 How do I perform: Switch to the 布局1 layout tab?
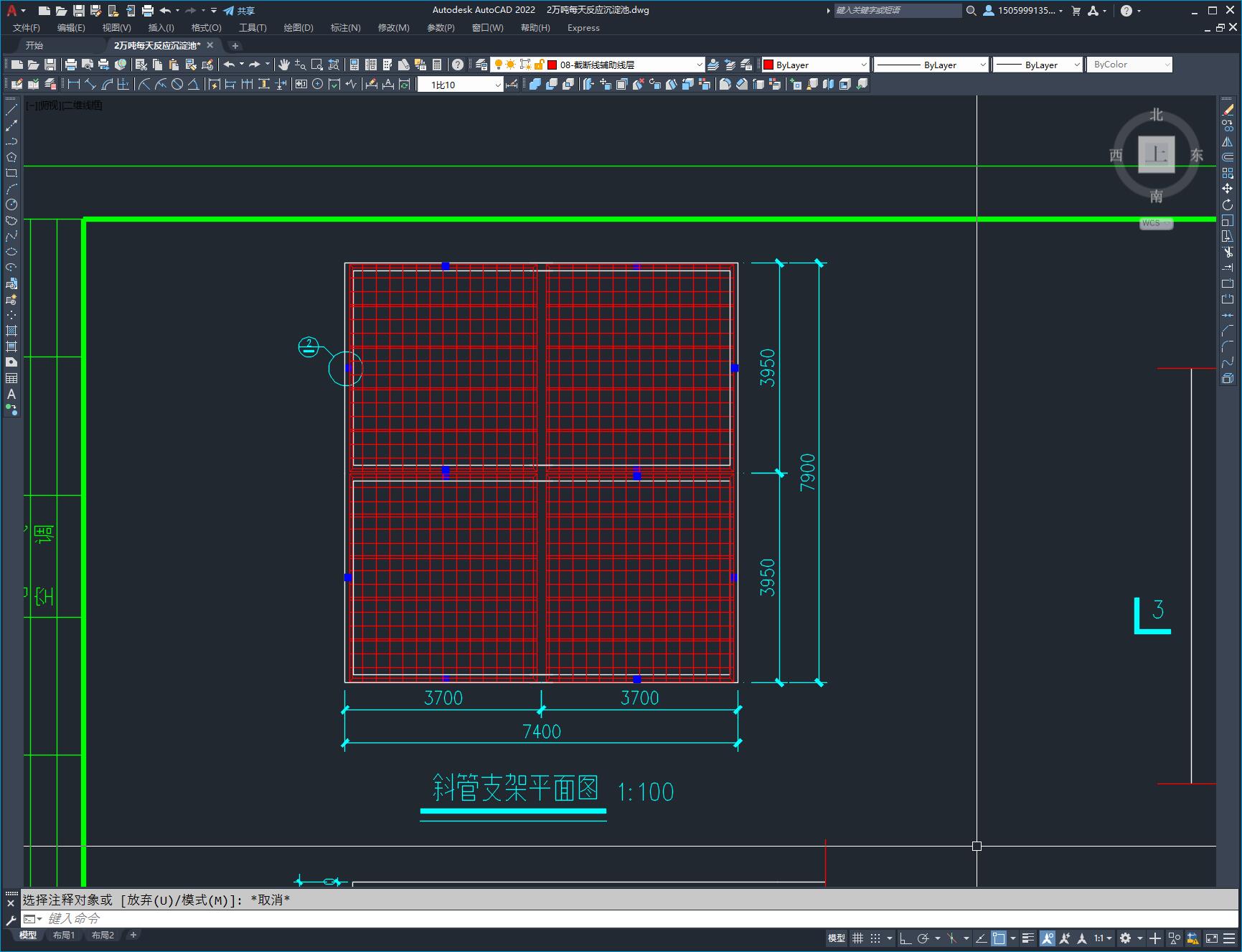(x=64, y=935)
